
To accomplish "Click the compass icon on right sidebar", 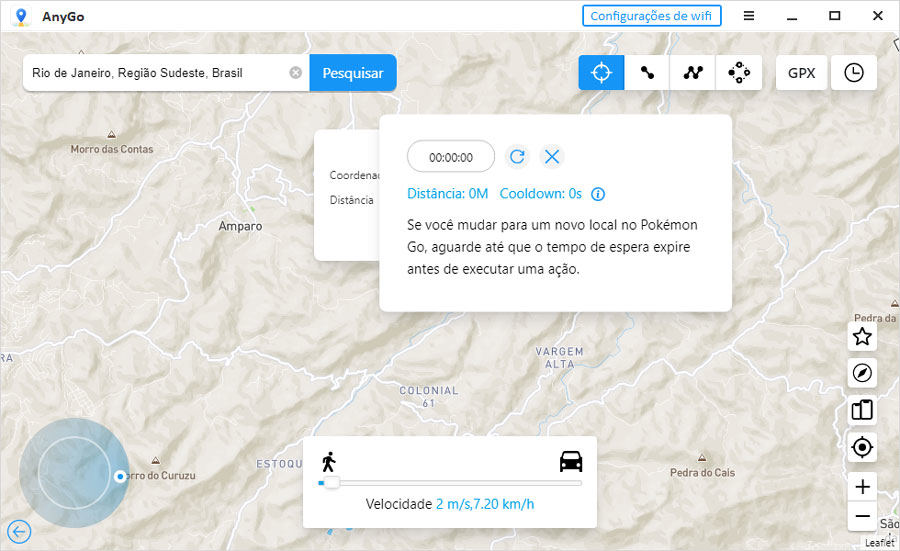I will tap(862, 373).
